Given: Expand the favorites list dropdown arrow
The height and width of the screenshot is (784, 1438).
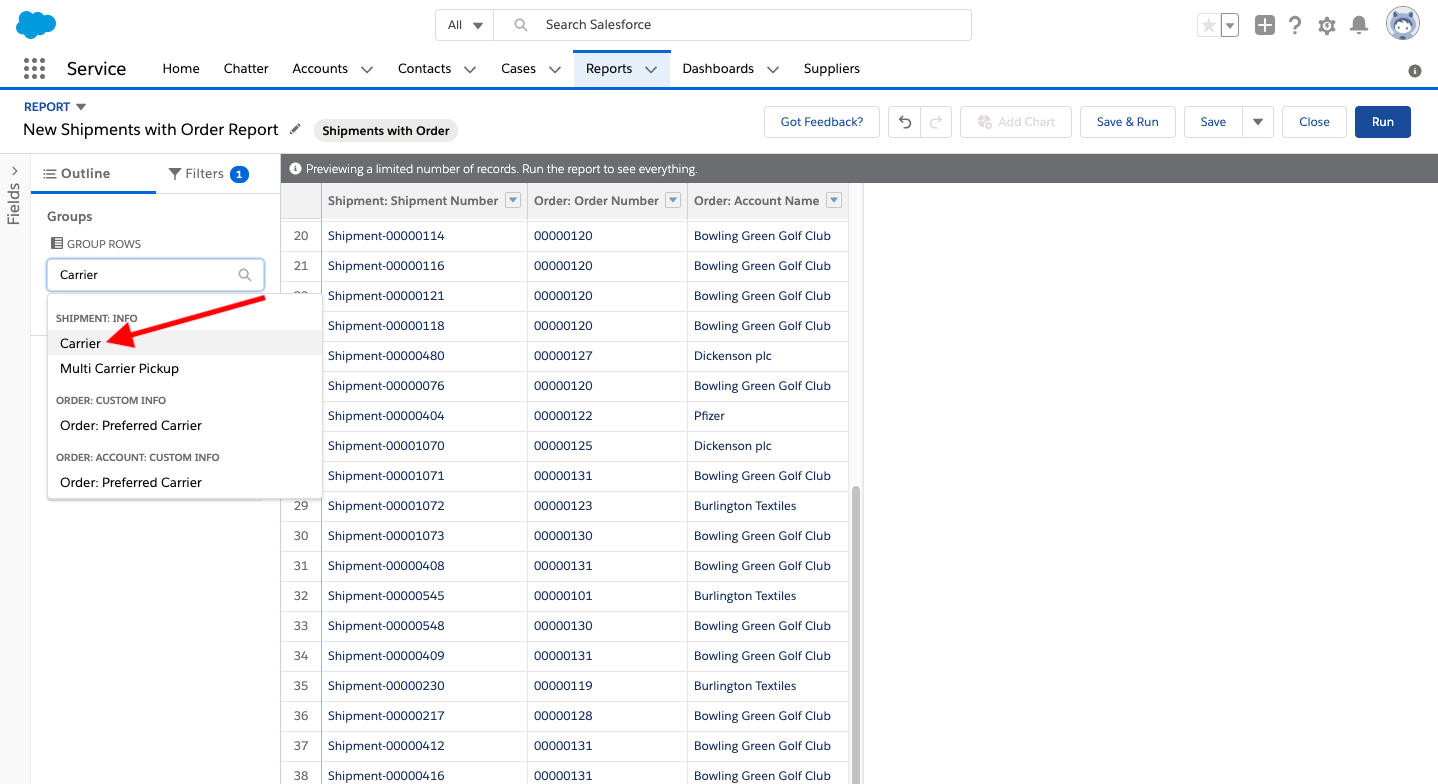Looking at the screenshot, I should (x=1230, y=25).
